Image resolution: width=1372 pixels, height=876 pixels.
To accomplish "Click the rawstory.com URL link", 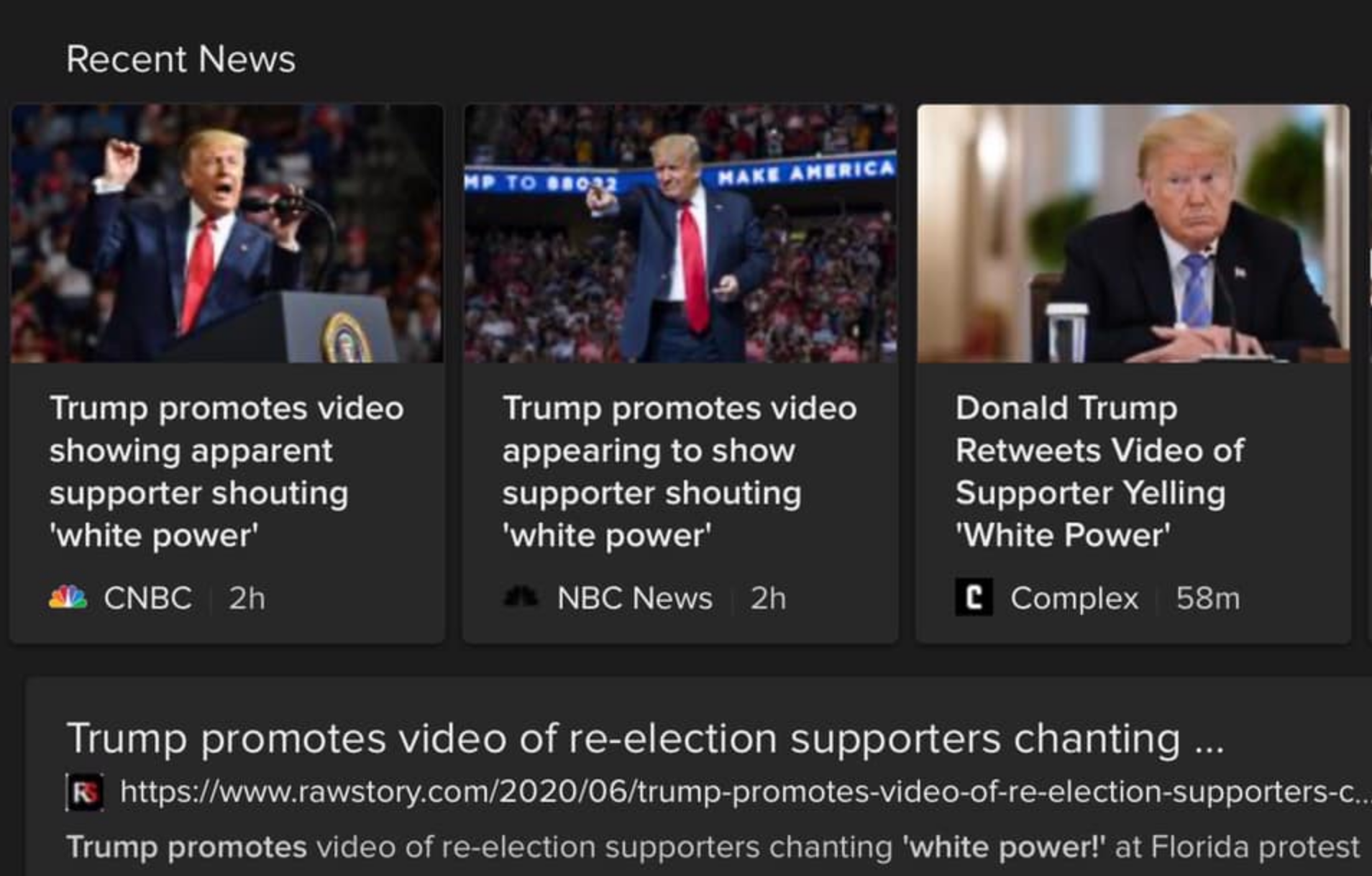I will [x=744, y=792].
